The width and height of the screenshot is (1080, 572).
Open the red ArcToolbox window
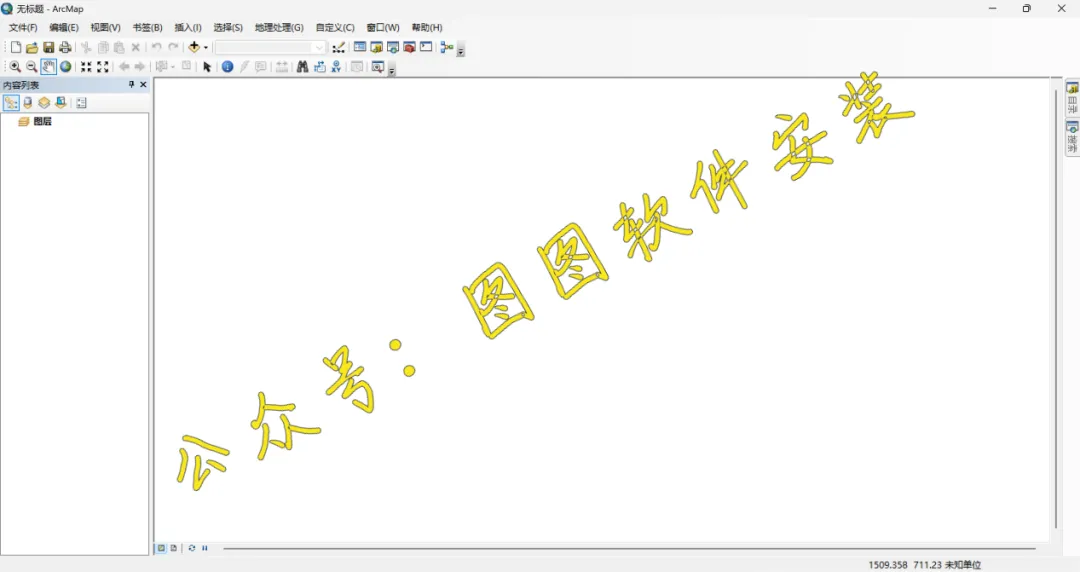click(409, 48)
